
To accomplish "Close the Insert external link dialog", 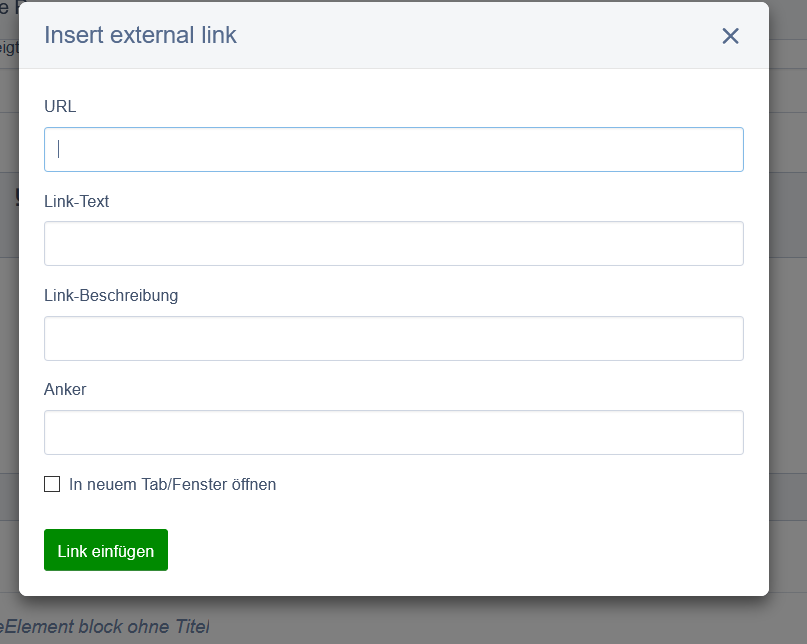I will coord(730,36).
